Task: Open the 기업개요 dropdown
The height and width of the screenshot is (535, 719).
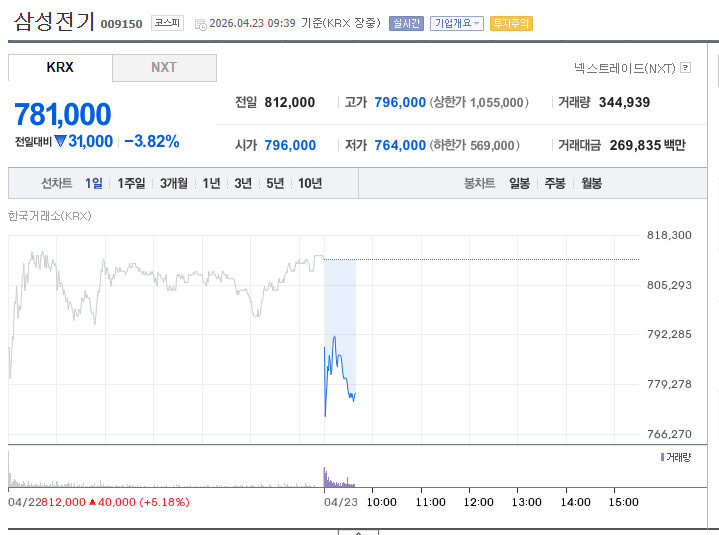Action: [x=457, y=23]
